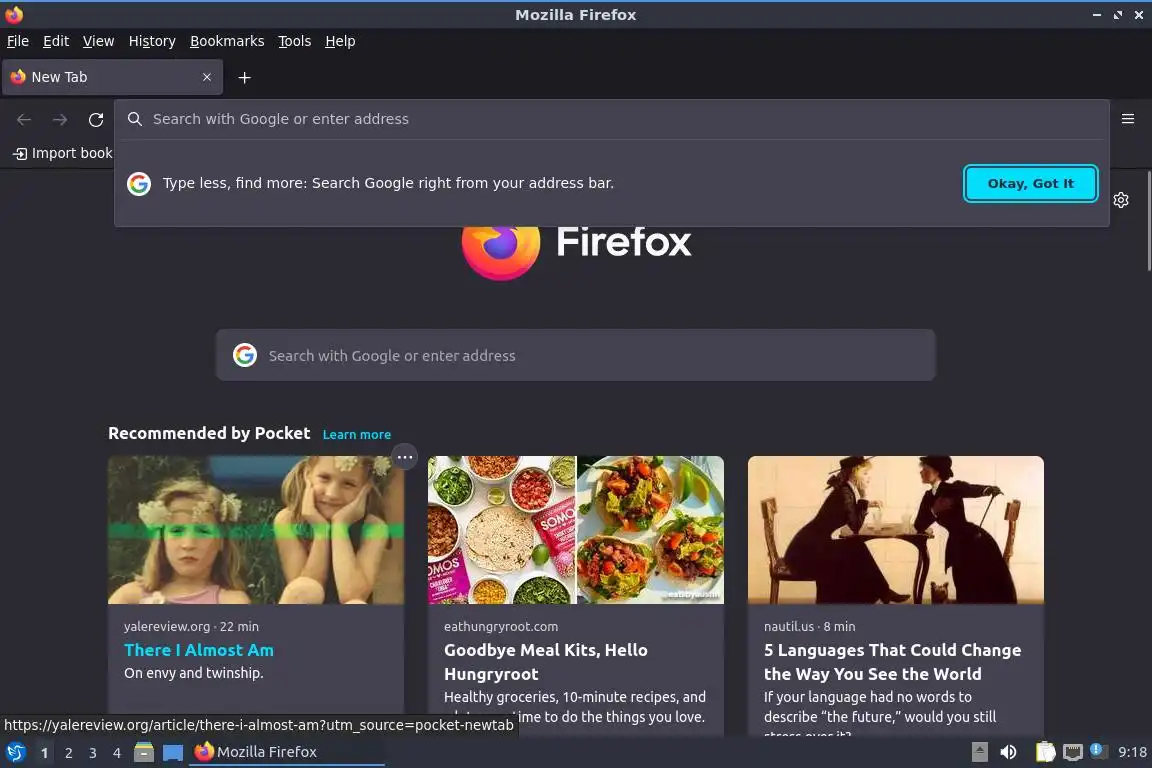1152x768 pixels.
Task: Click Recommended by Pocket heading
Action: tap(209, 434)
